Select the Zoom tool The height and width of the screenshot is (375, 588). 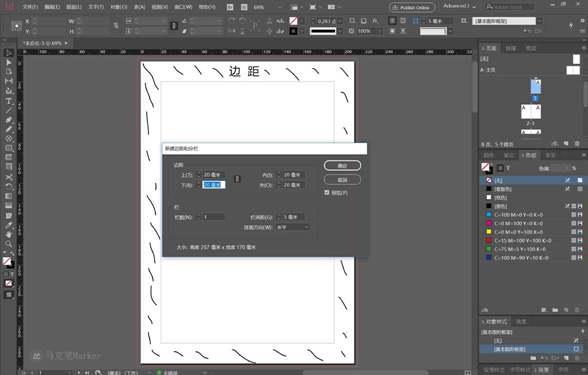[x=8, y=244]
